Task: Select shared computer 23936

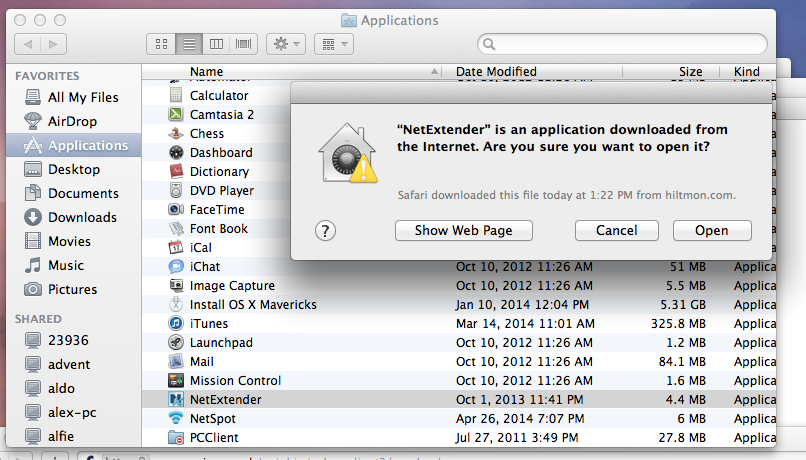Action: coord(74,340)
